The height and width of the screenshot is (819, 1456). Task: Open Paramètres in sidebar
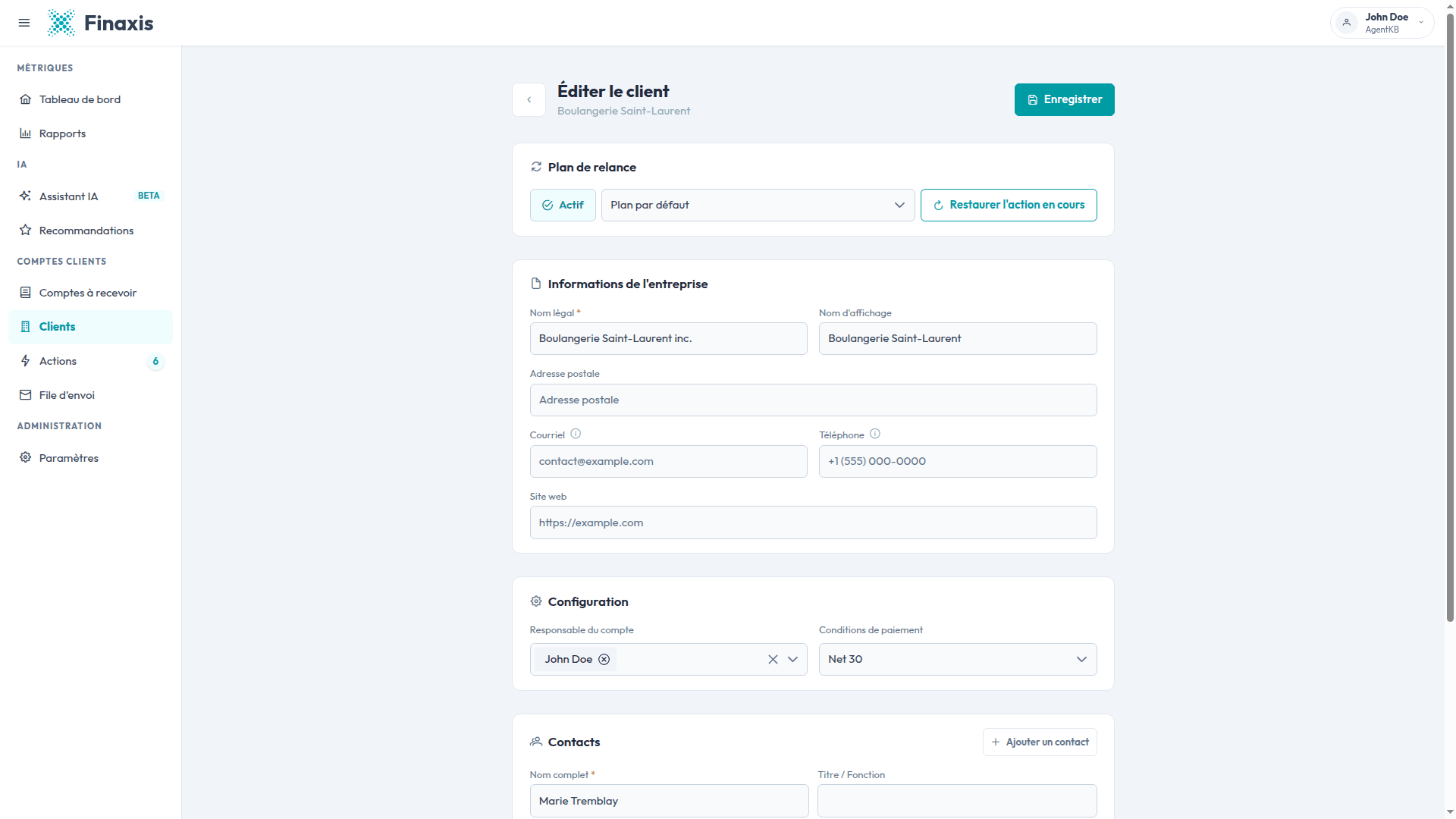[90, 458]
